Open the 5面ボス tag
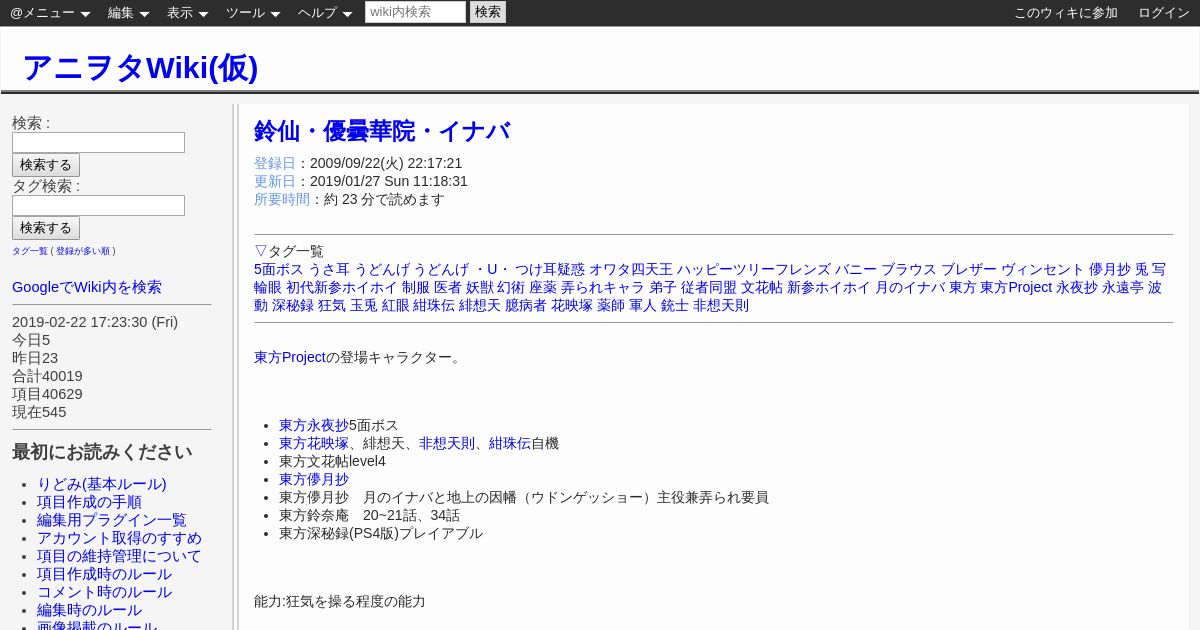The image size is (1200, 630). (x=278, y=270)
